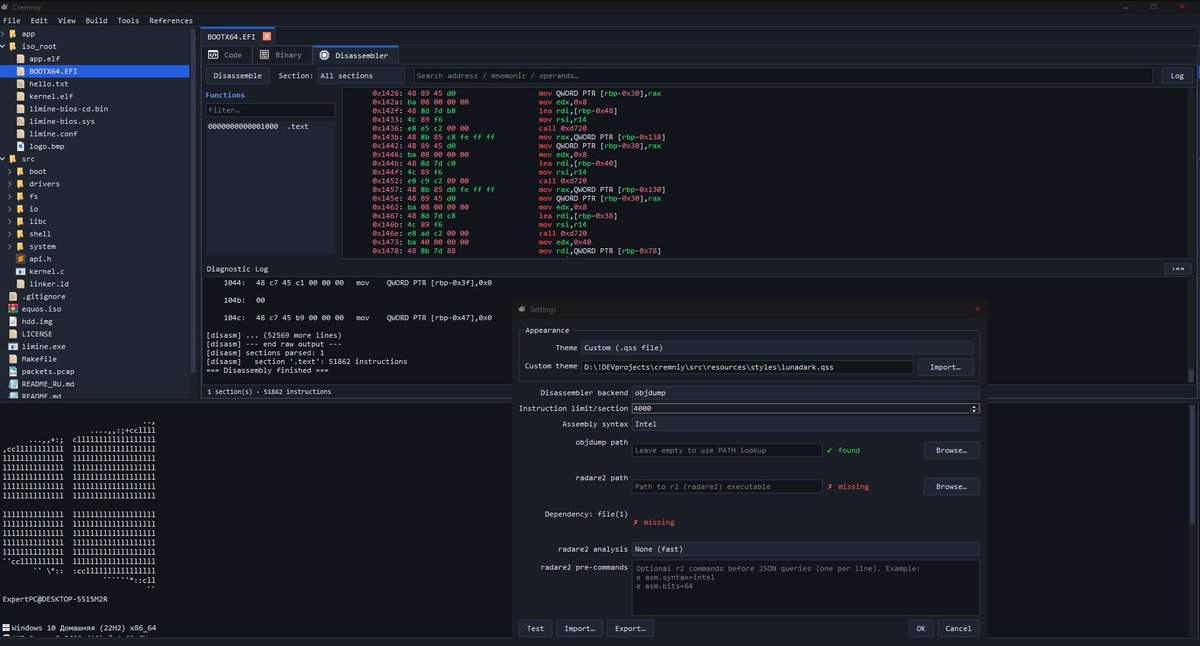This screenshot has width=1200, height=646.
Task: Click the radare2 path input field
Action: 726,486
